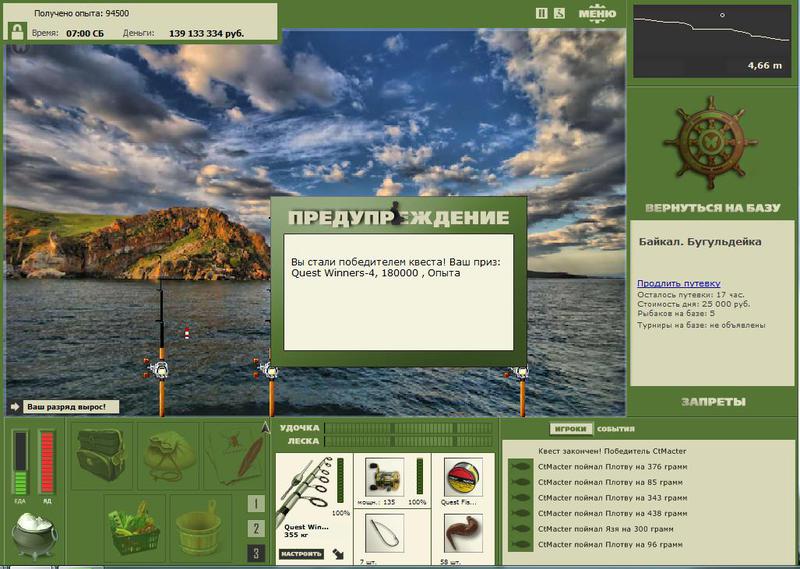
Task: Click the fish icon beside Плотву на 96 грамм
Action: [521, 545]
